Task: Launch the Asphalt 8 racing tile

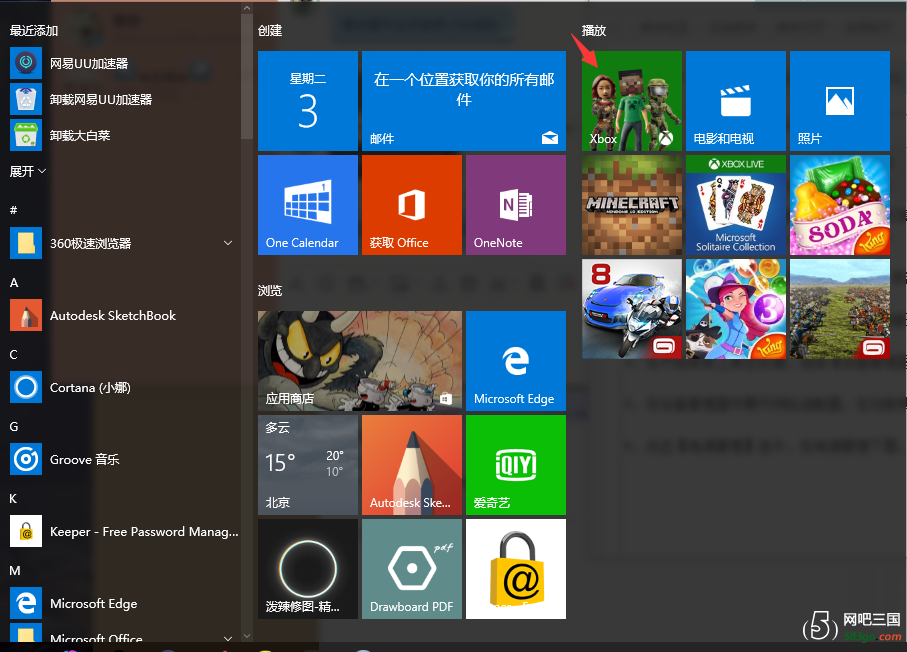Action: pyautogui.click(x=632, y=309)
